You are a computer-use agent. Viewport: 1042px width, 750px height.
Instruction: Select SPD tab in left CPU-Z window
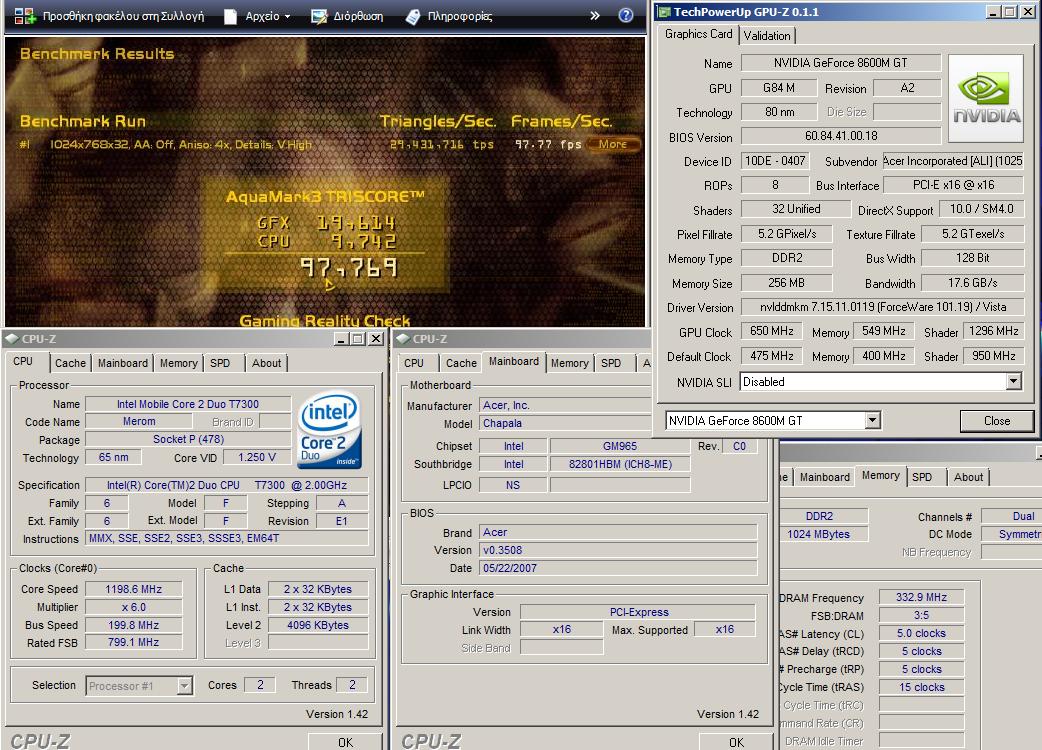click(220, 363)
